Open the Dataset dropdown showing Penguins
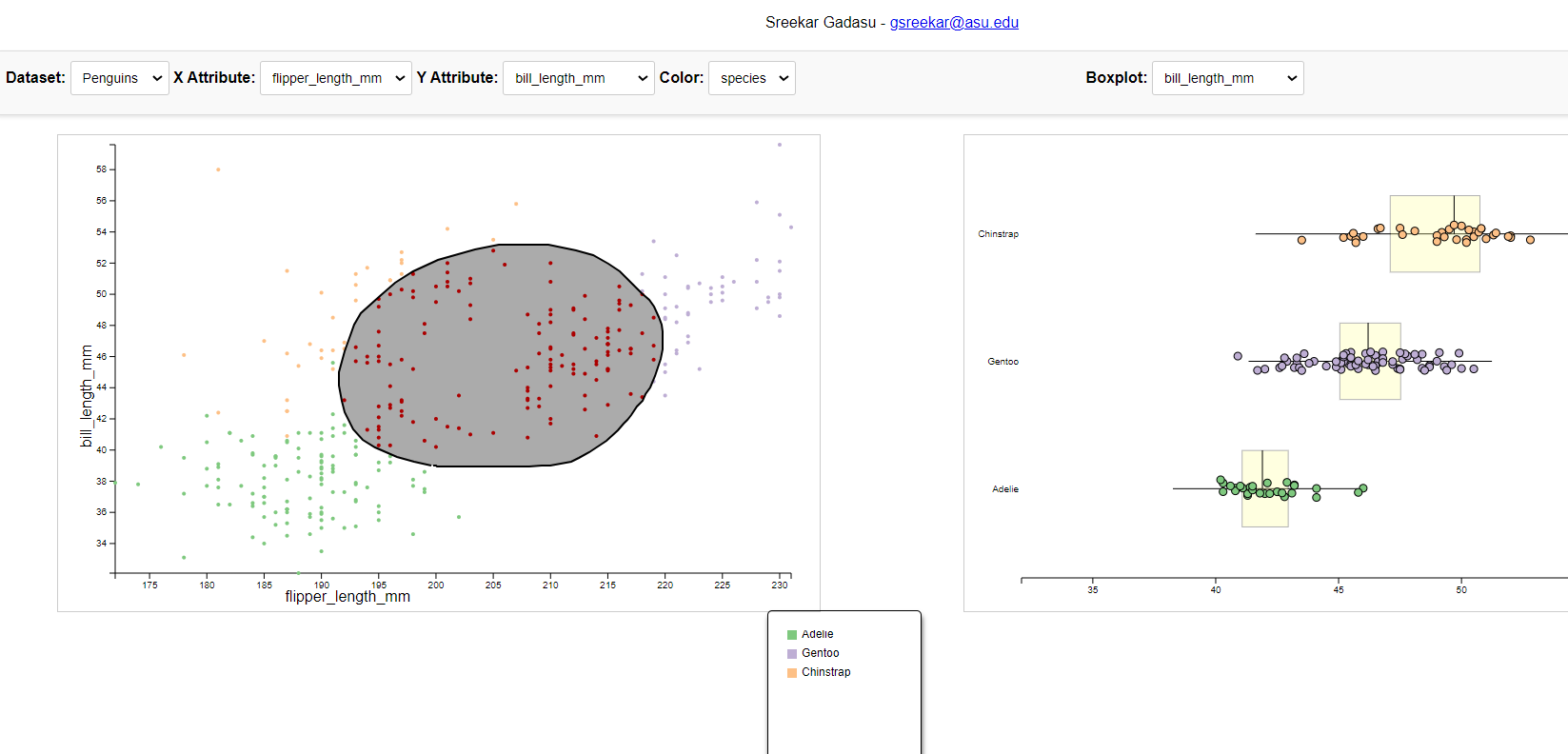 (119, 78)
